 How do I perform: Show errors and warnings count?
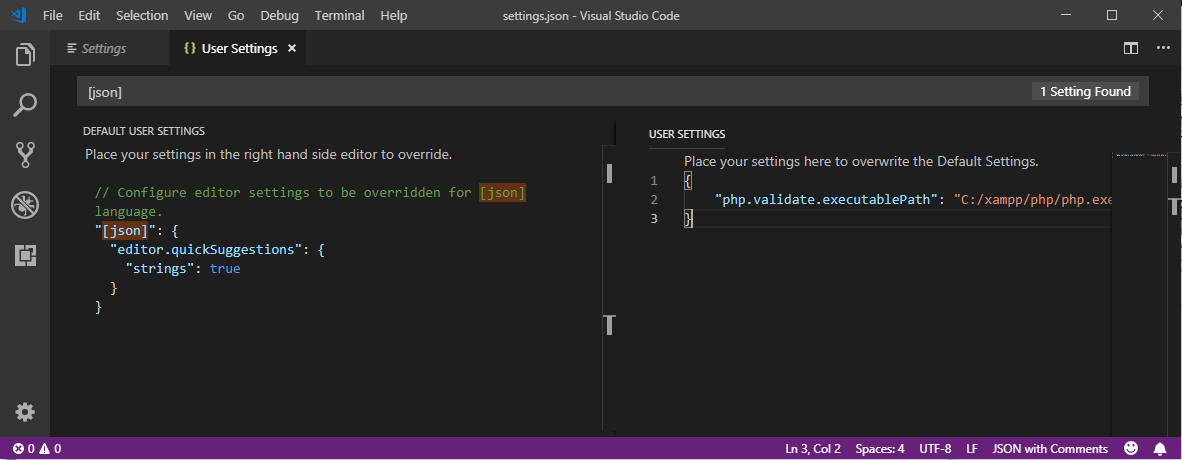pos(37,449)
